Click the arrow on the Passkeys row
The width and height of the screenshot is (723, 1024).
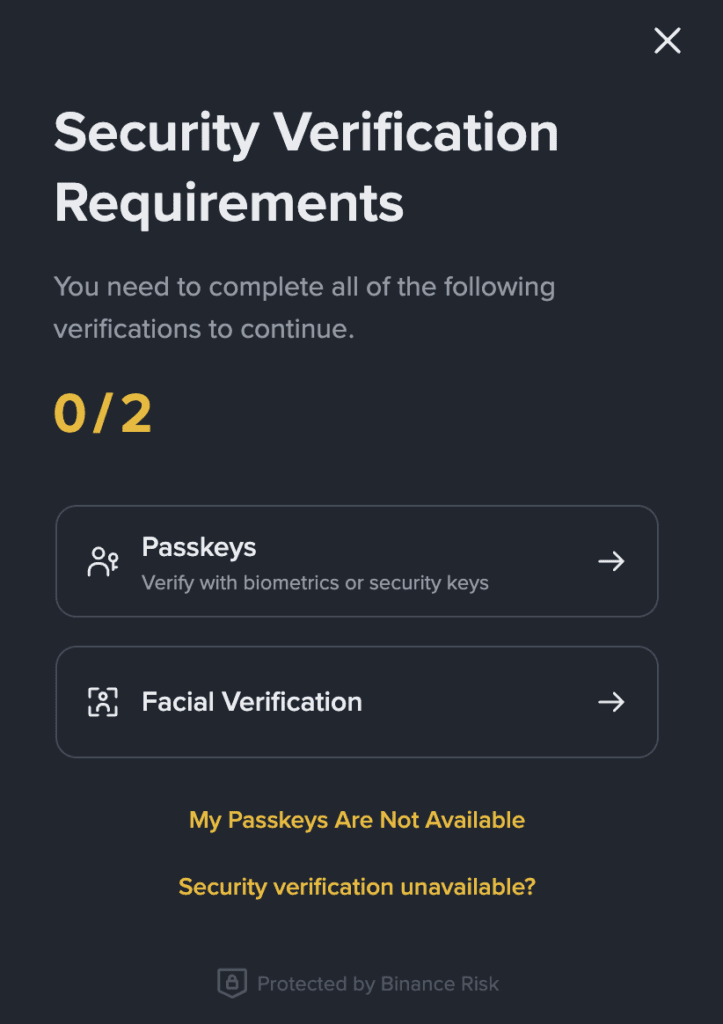(x=611, y=562)
